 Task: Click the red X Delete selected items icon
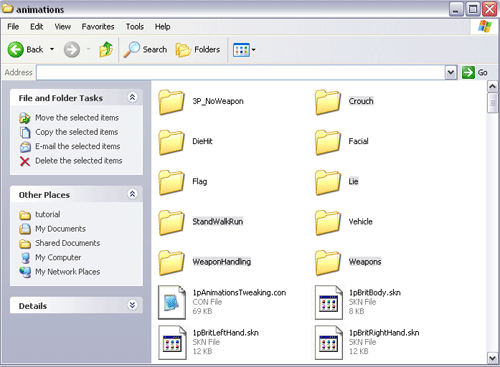point(25,161)
